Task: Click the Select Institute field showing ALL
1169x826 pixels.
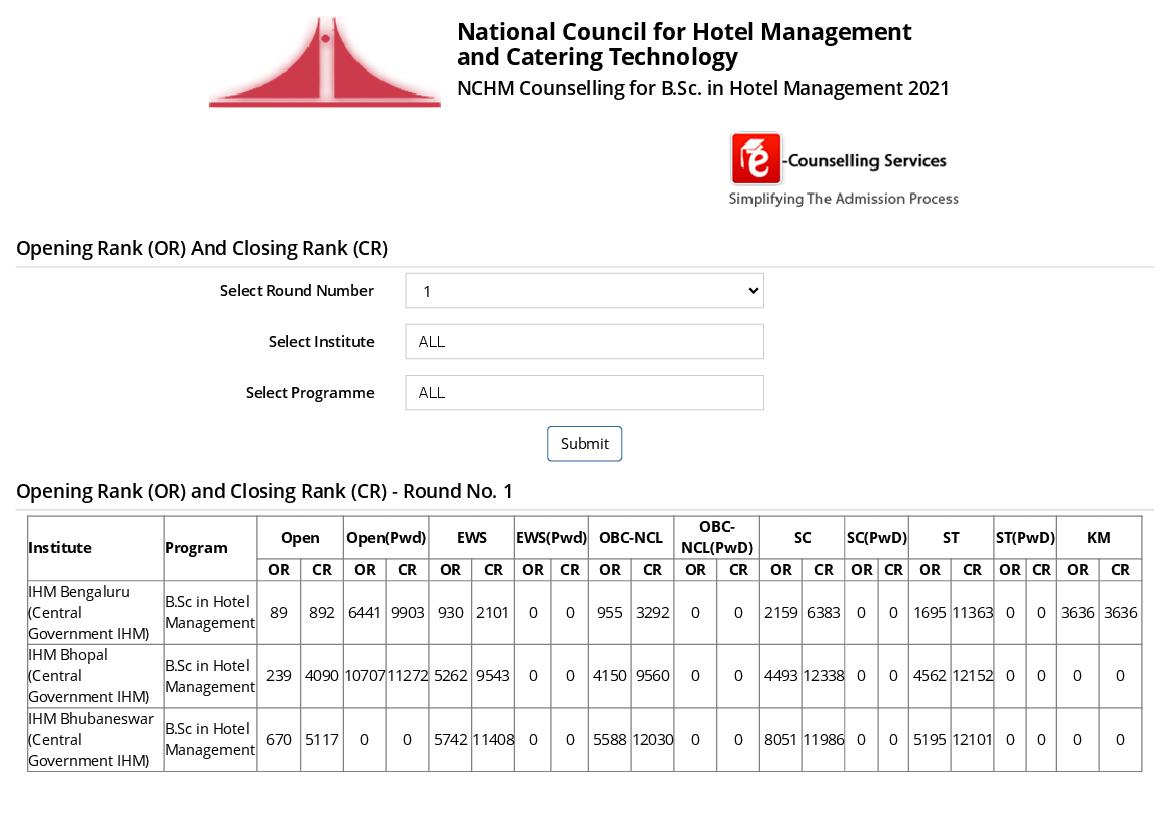Action: pyautogui.click(x=584, y=341)
